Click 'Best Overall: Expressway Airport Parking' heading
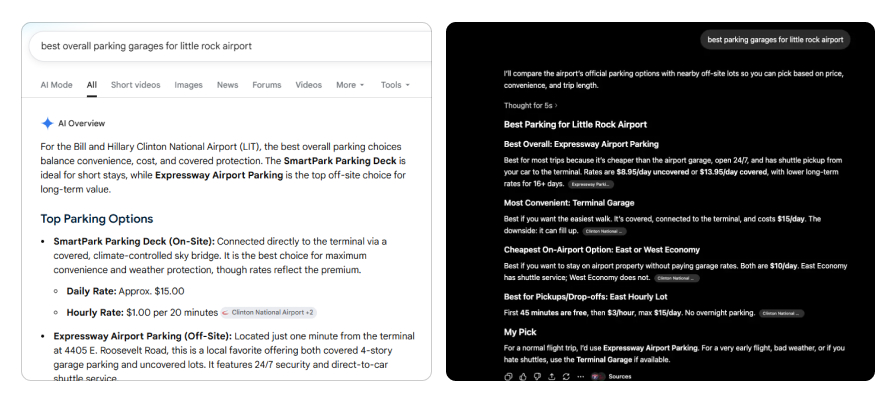Viewport: 896px width, 402px height. pos(581,144)
